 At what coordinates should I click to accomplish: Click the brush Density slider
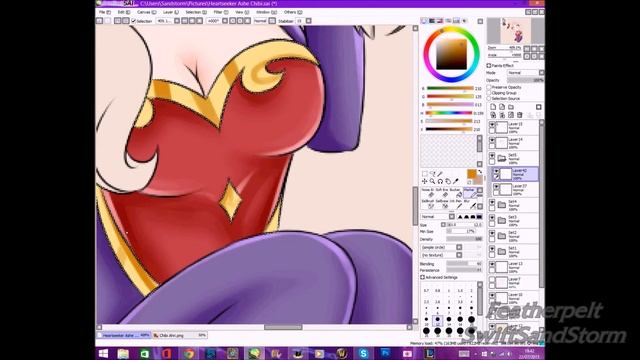pyautogui.click(x=464, y=239)
